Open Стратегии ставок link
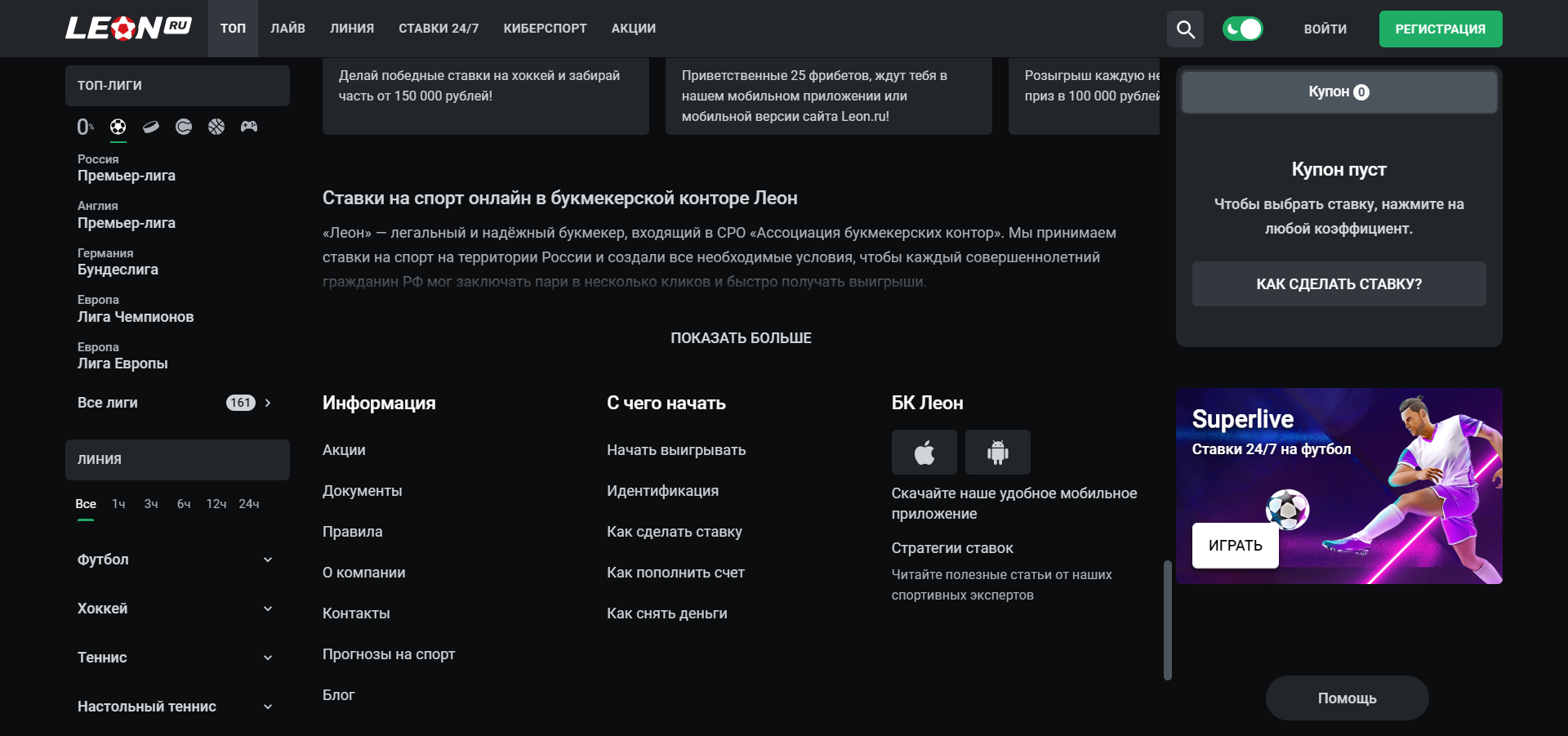 952,548
